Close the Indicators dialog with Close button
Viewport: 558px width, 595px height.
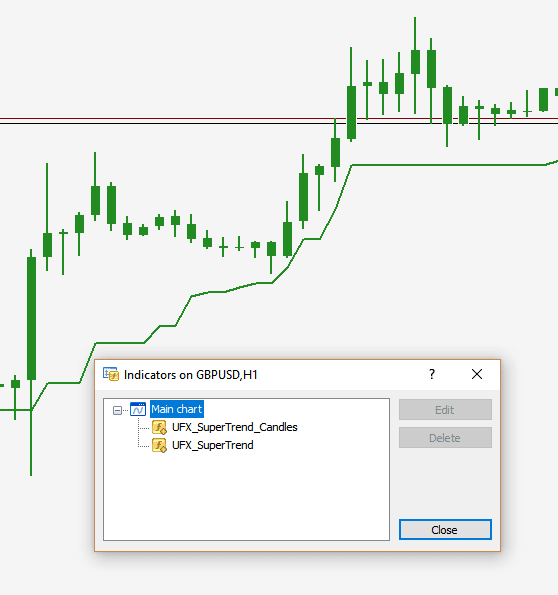point(445,529)
